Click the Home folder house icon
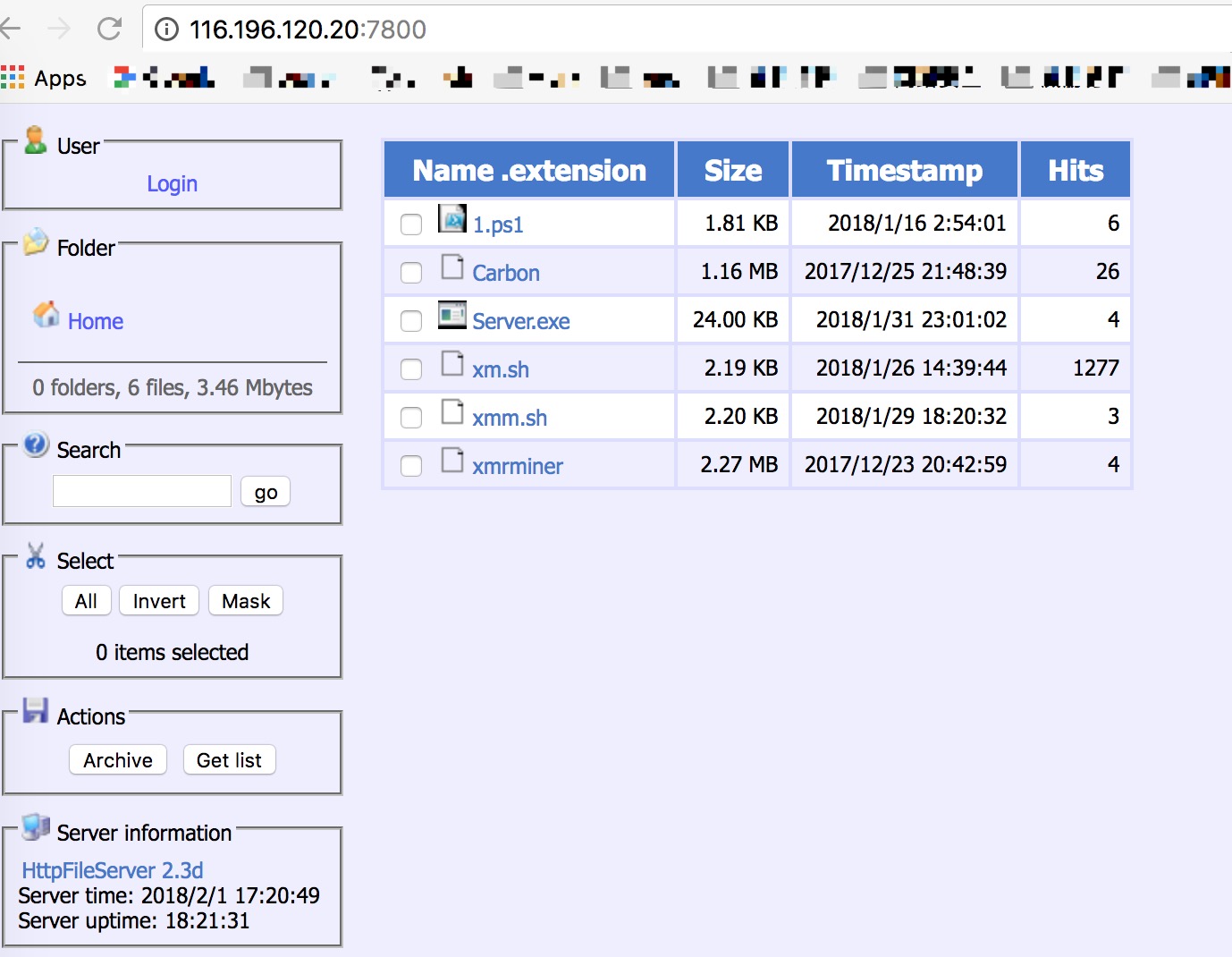 tap(46, 314)
